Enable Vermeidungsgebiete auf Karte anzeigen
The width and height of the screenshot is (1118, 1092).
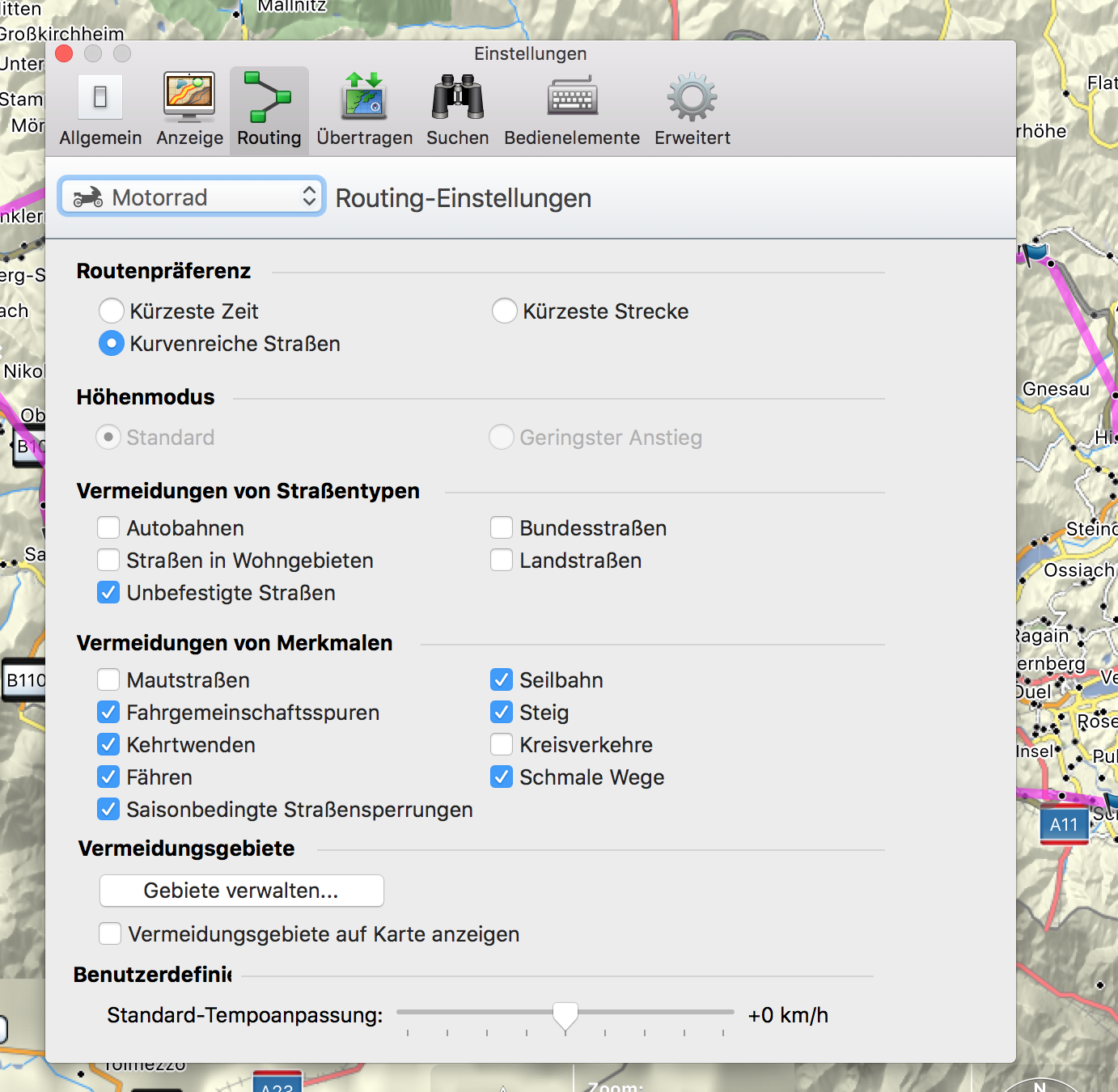[x=110, y=934]
